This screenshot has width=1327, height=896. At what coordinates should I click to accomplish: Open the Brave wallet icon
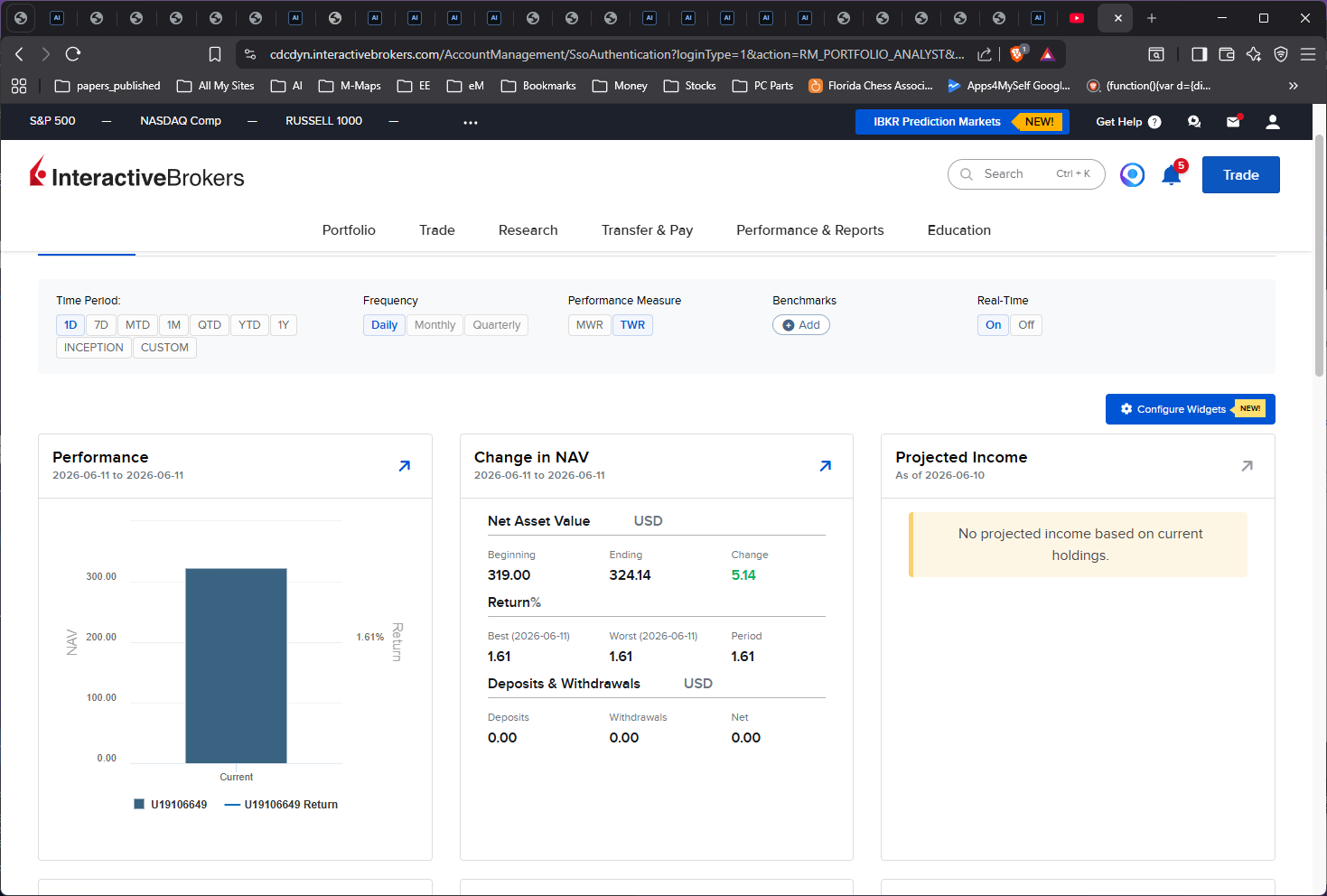point(1226,54)
